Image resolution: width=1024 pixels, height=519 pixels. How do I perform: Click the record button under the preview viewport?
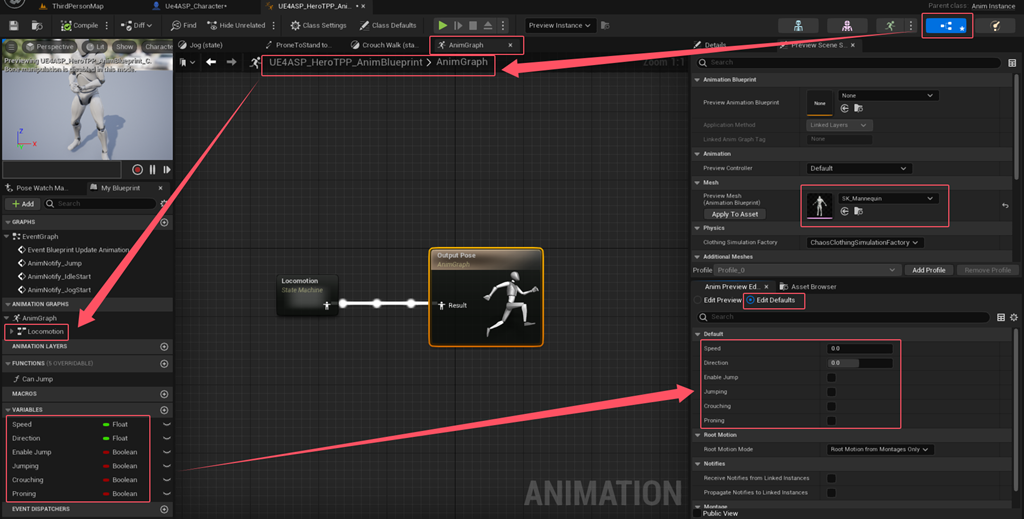coord(137,170)
